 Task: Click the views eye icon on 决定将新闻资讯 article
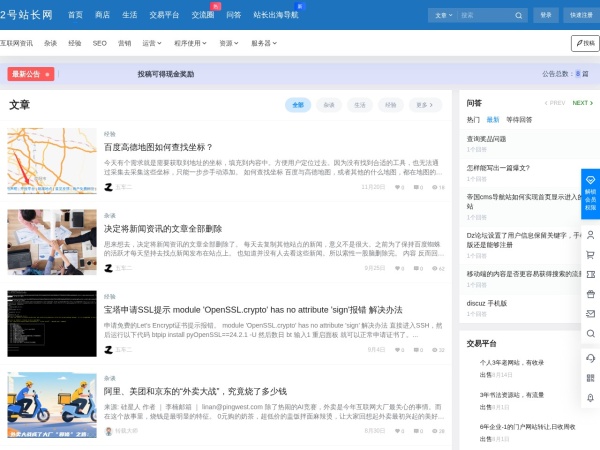[x=435, y=268]
